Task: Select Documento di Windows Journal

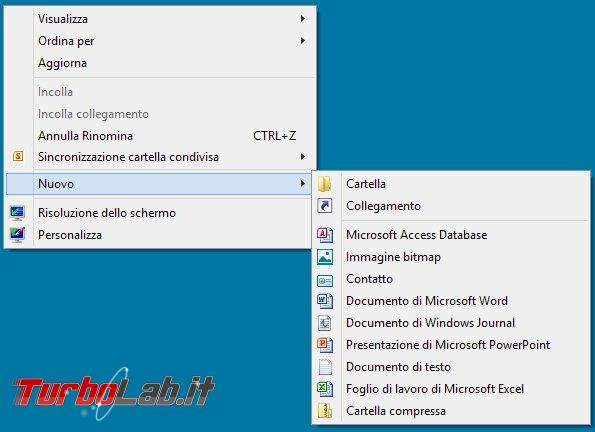Action: click(451, 323)
